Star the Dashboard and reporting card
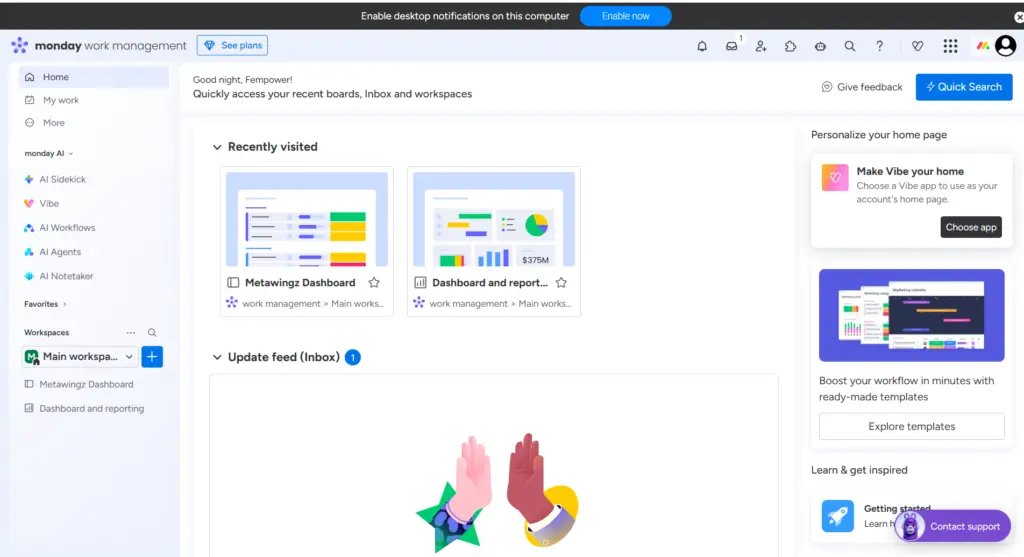1024x557 pixels. pyautogui.click(x=561, y=283)
